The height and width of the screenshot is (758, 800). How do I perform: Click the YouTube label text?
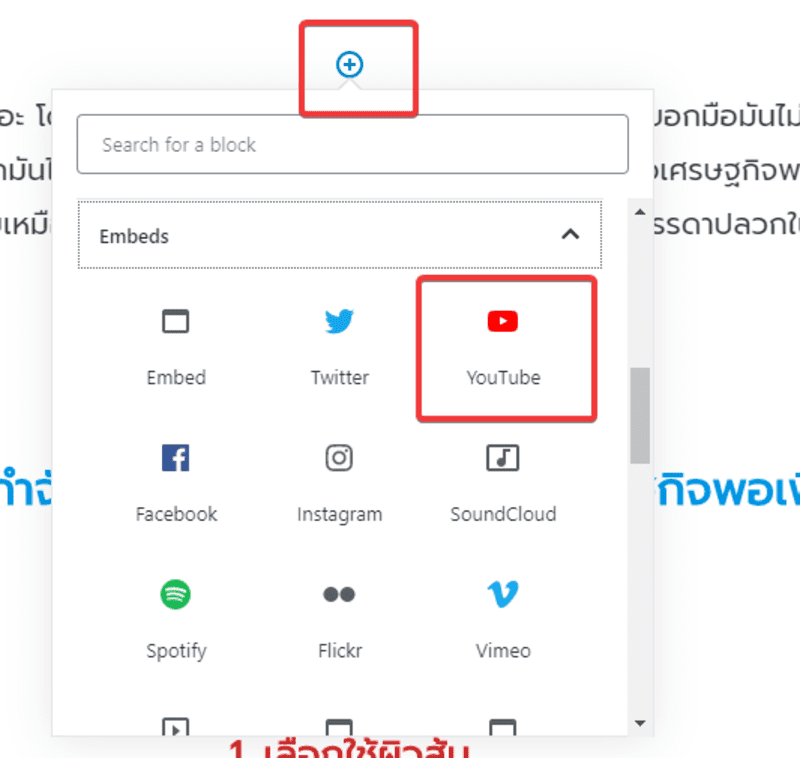point(503,377)
